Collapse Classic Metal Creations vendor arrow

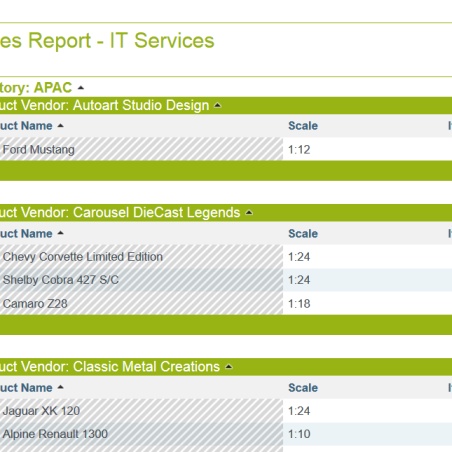tap(229, 367)
